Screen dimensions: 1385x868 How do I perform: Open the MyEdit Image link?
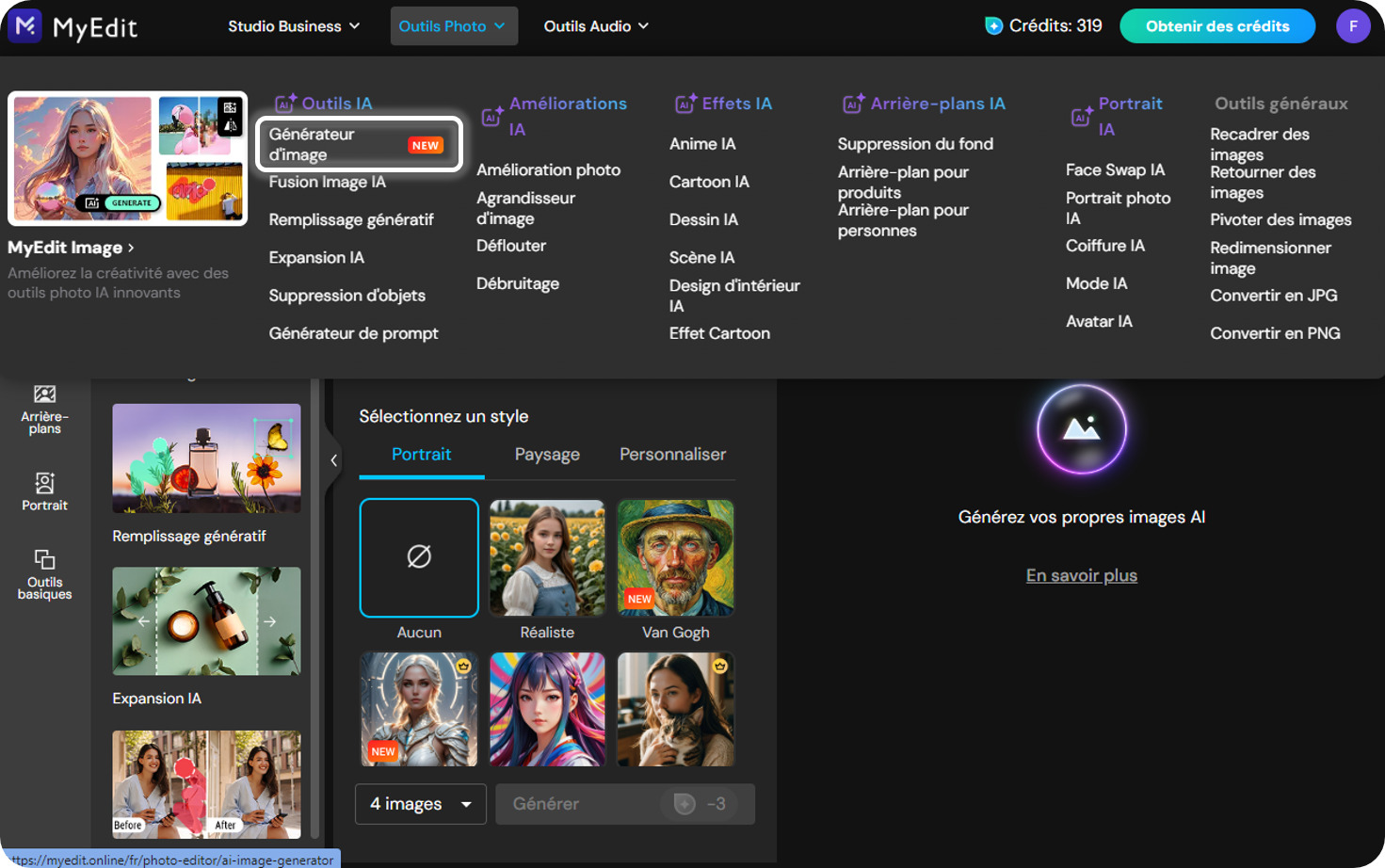tap(71, 248)
